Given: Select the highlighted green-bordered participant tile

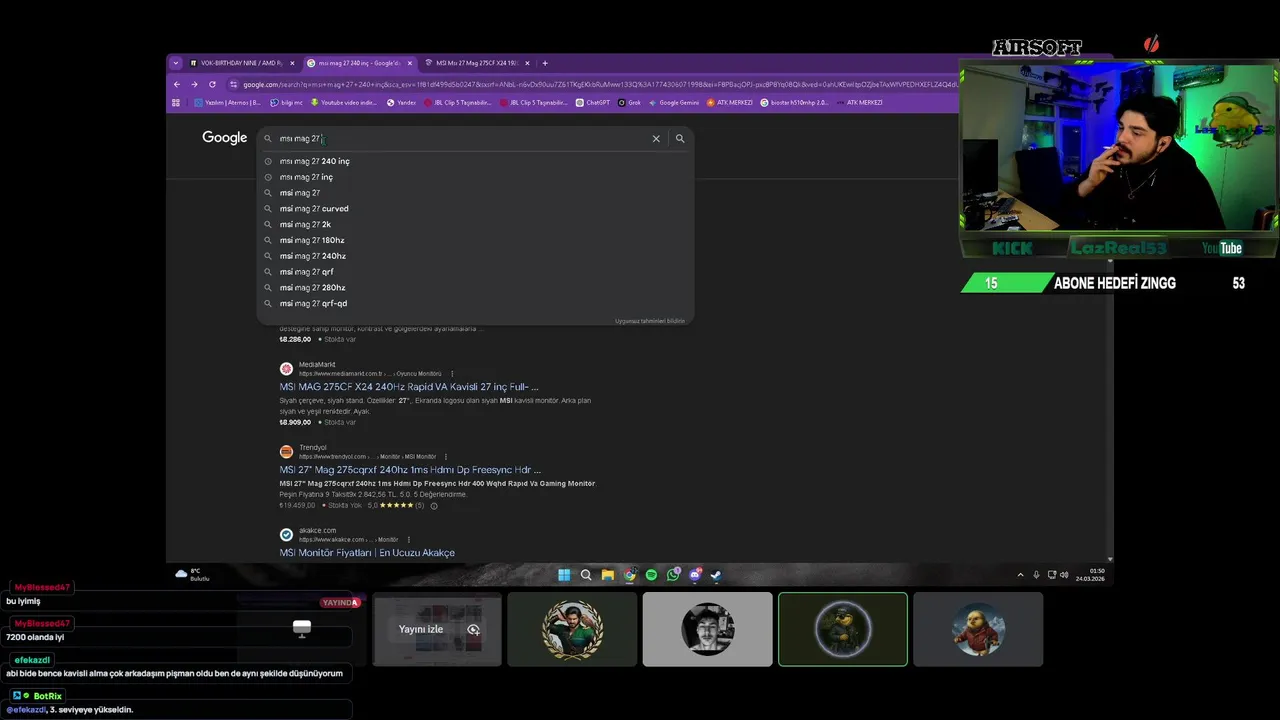Looking at the screenshot, I should pyautogui.click(x=843, y=629).
